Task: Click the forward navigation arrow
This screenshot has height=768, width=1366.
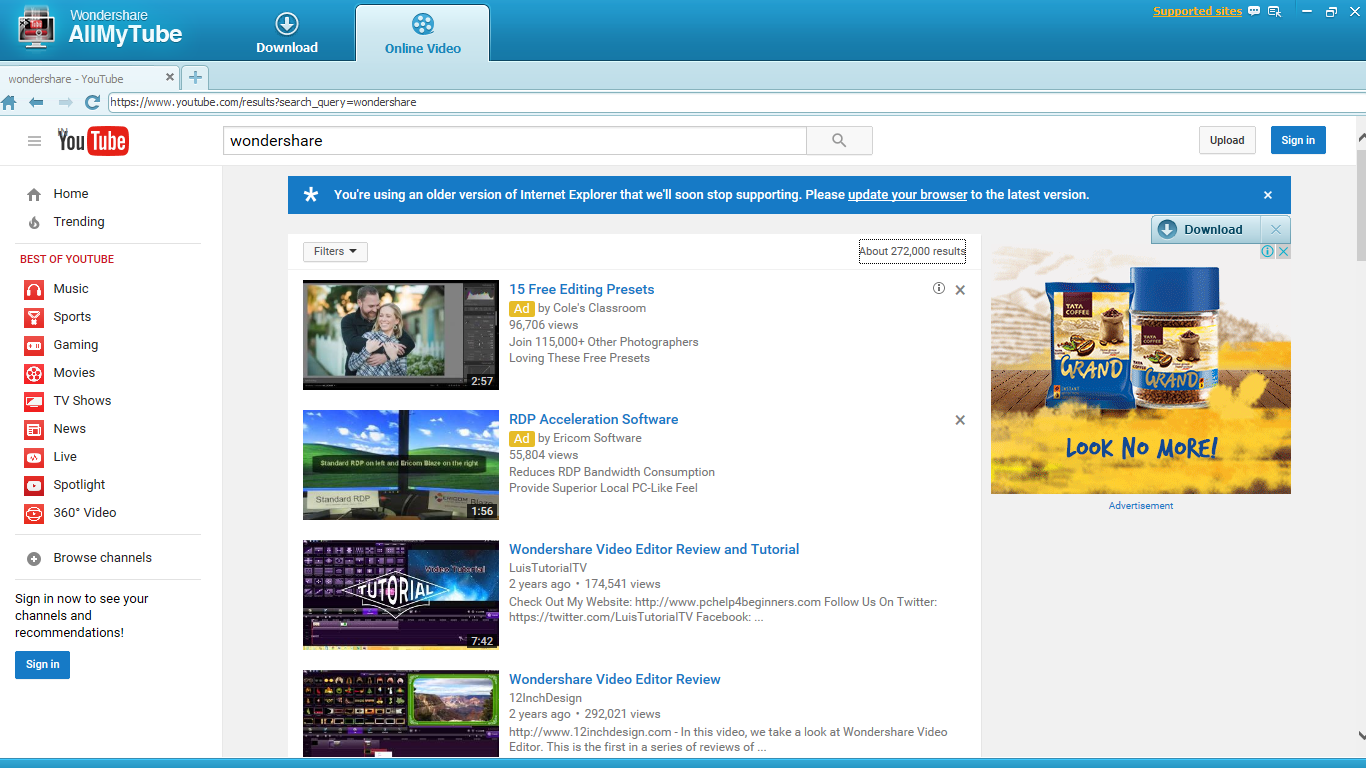Action: tap(65, 102)
